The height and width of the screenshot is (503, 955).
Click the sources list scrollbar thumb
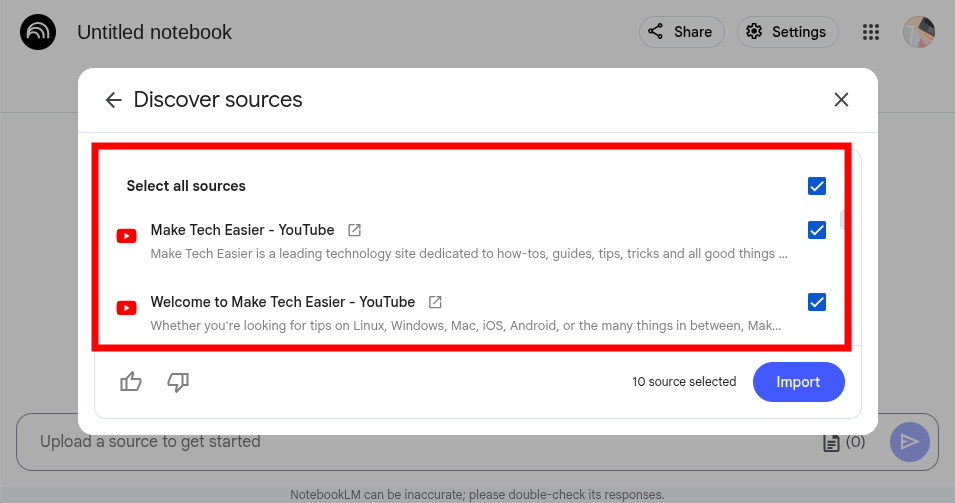(842, 219)
